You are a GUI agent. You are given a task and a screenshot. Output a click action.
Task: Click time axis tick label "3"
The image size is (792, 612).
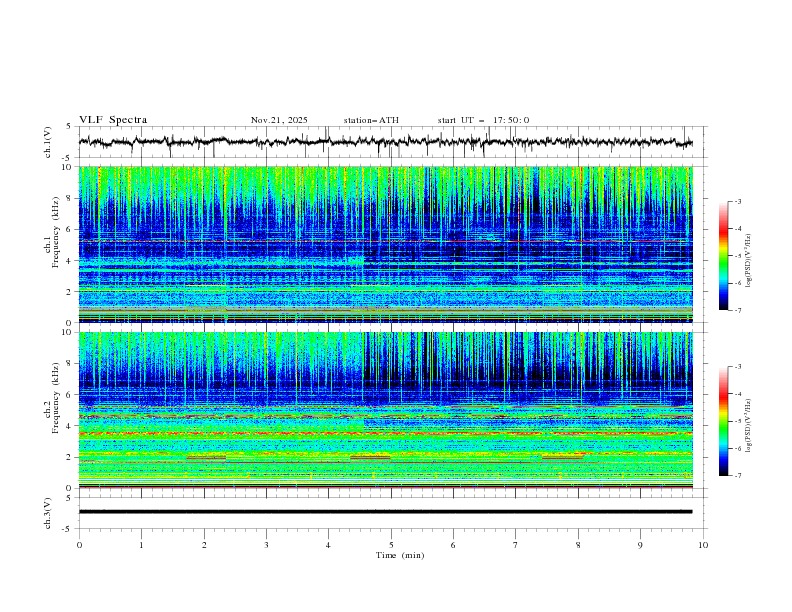tap(266, 545)
